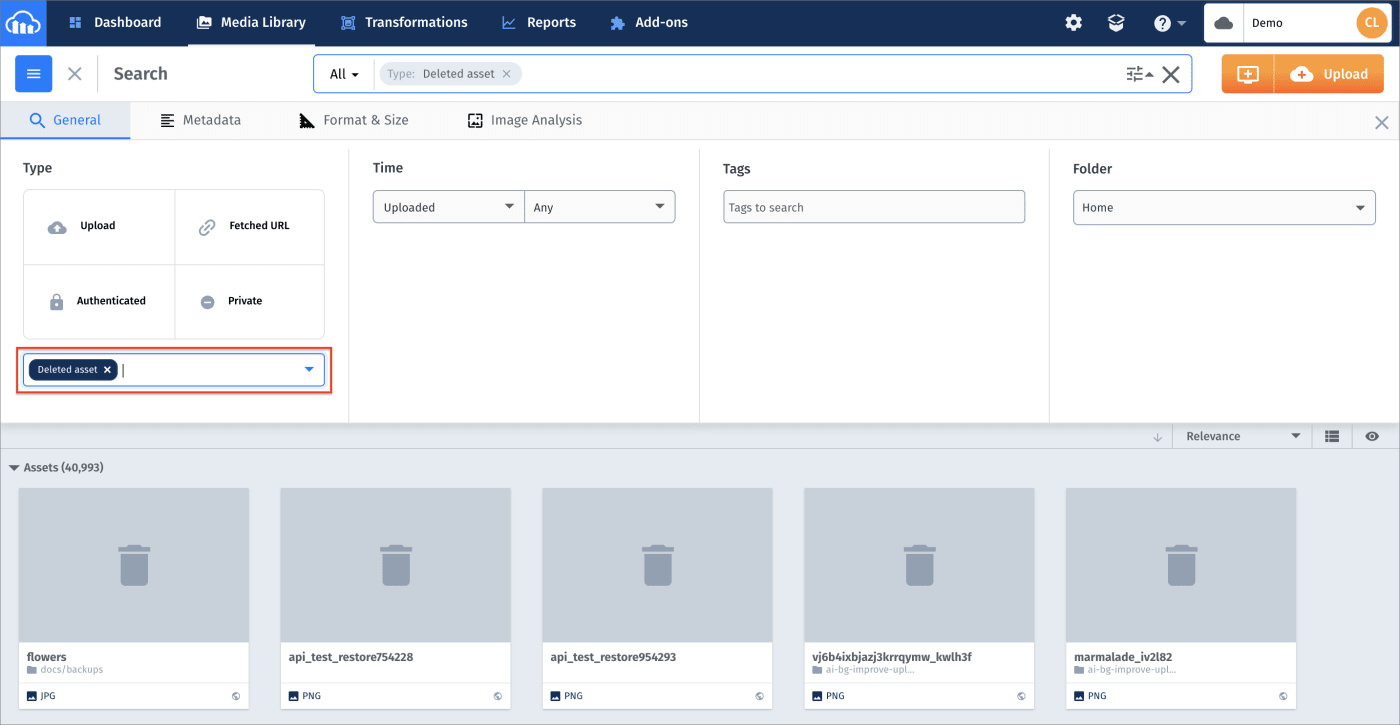Expand the additional type dropdown arrow
This screenshot has width=1400, height=725.
309,370
